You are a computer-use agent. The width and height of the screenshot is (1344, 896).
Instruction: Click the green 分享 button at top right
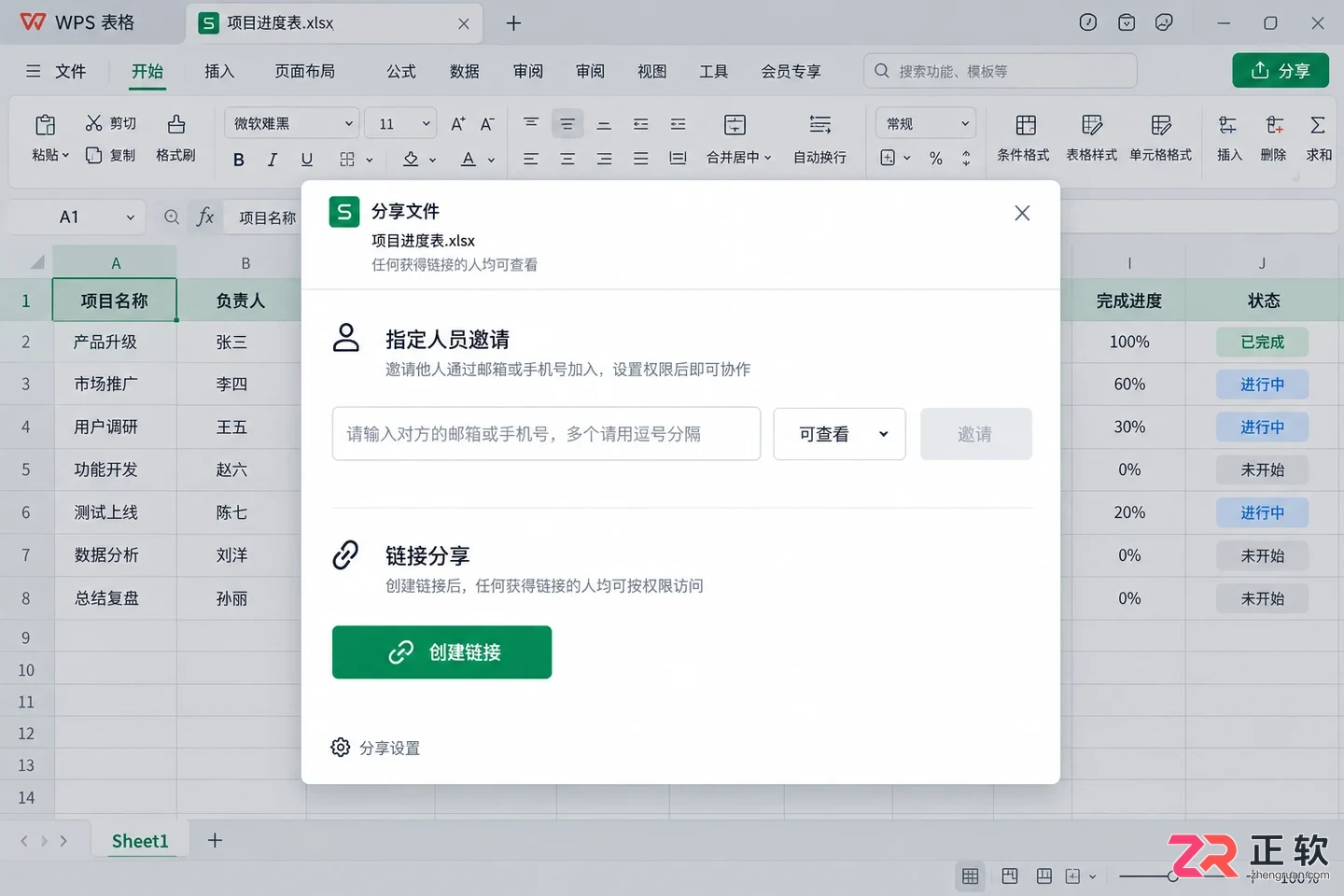click(1281, 71)
